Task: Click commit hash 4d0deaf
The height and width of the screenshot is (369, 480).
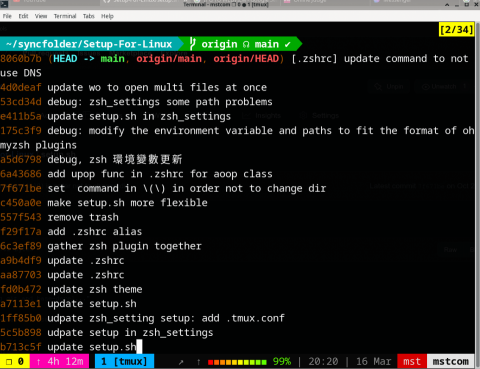Action: [21, 87]
